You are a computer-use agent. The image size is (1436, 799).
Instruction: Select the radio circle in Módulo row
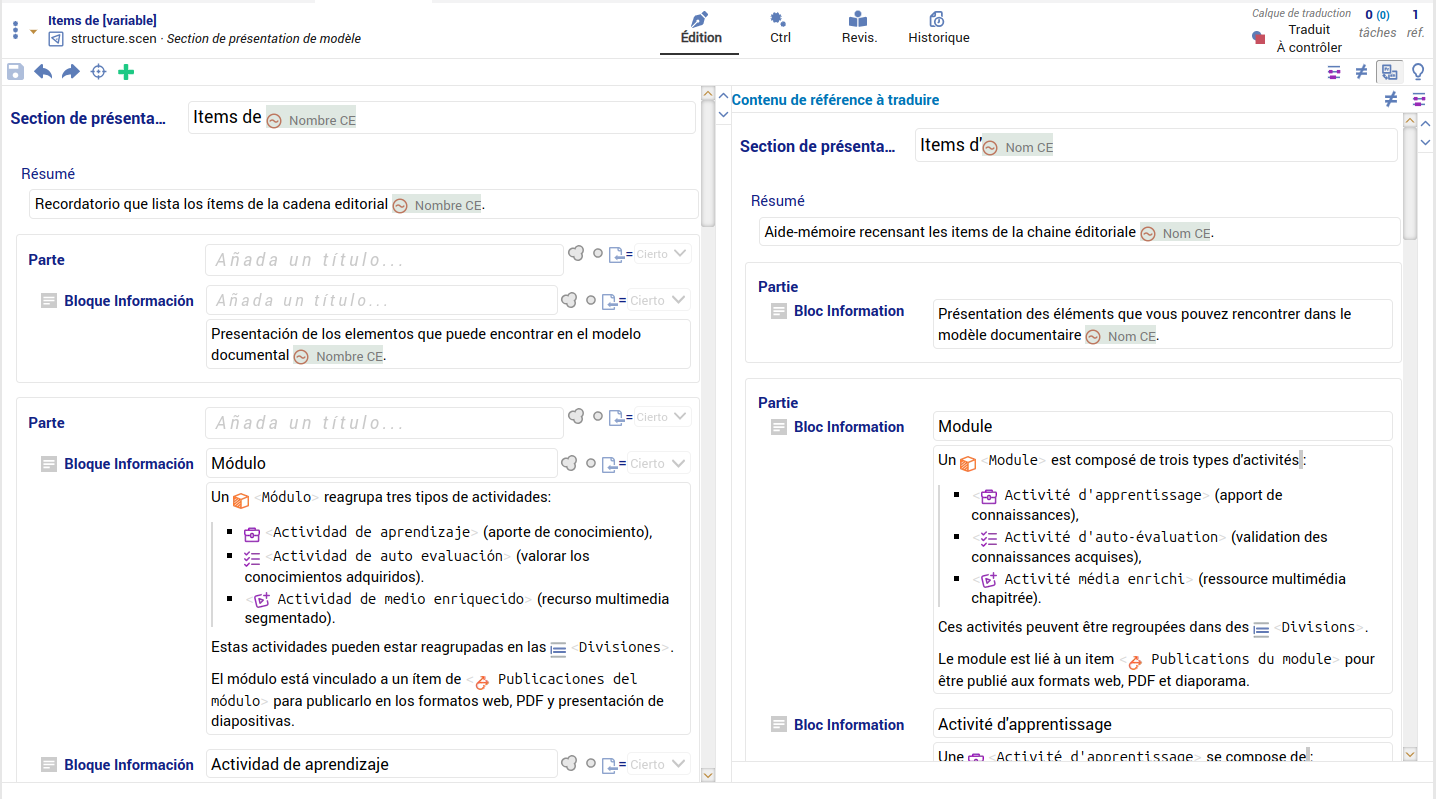[591, 464]
